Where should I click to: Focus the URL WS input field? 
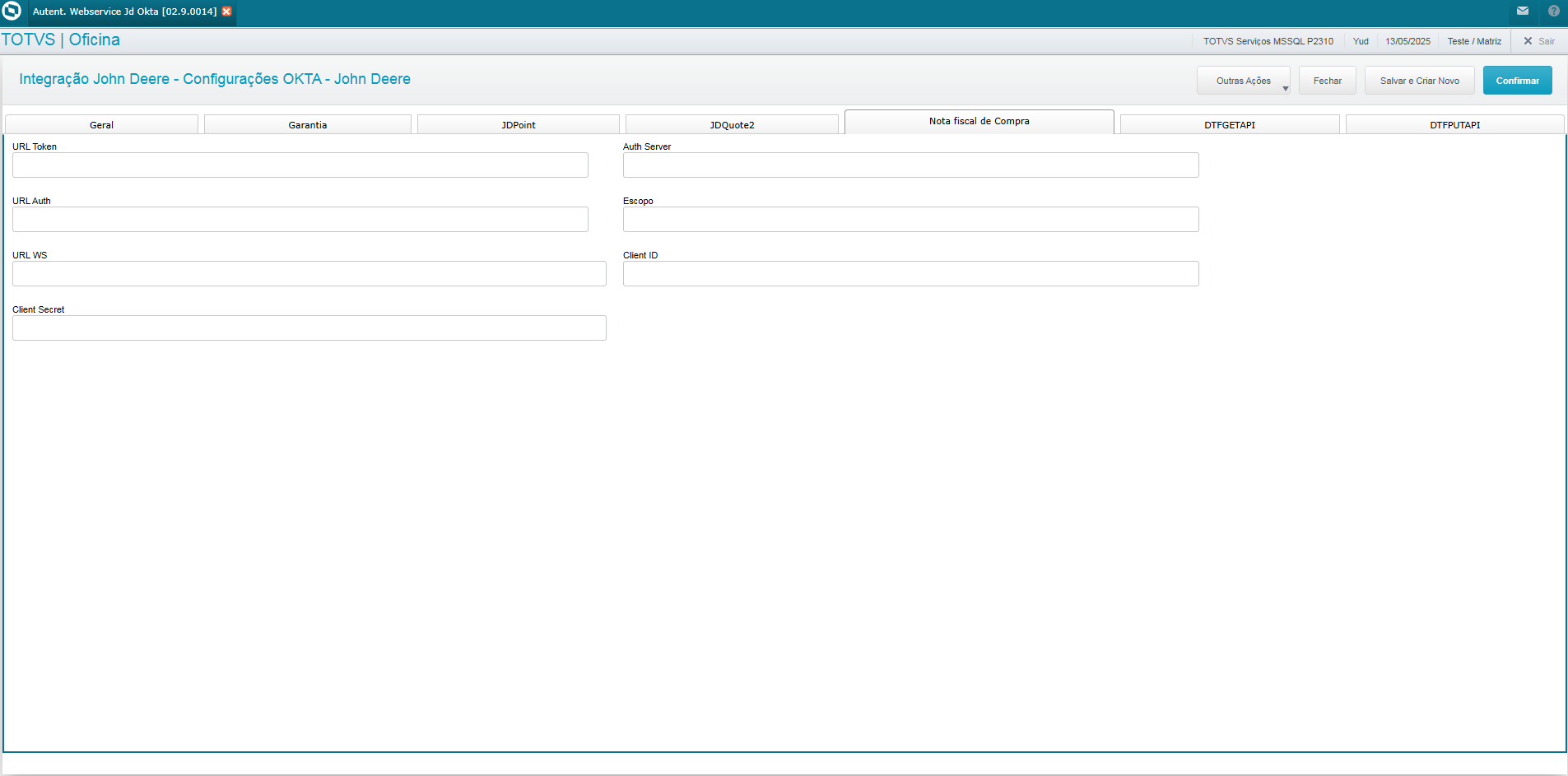click(x=309, y=274)
